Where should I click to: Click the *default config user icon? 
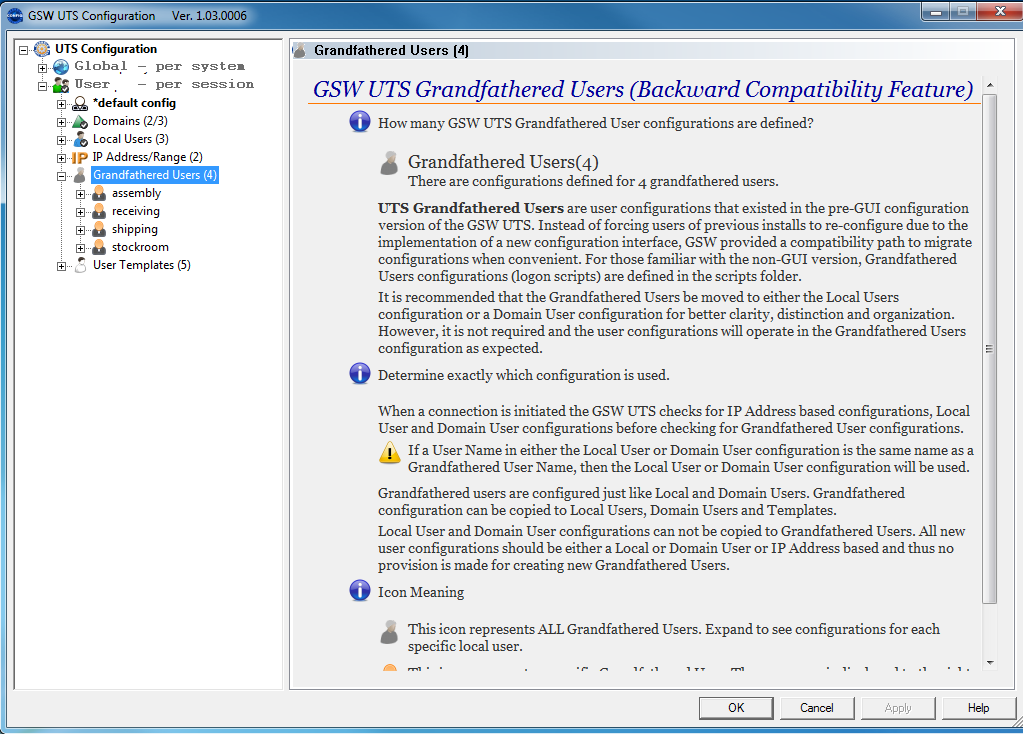[x=80, y=103]
